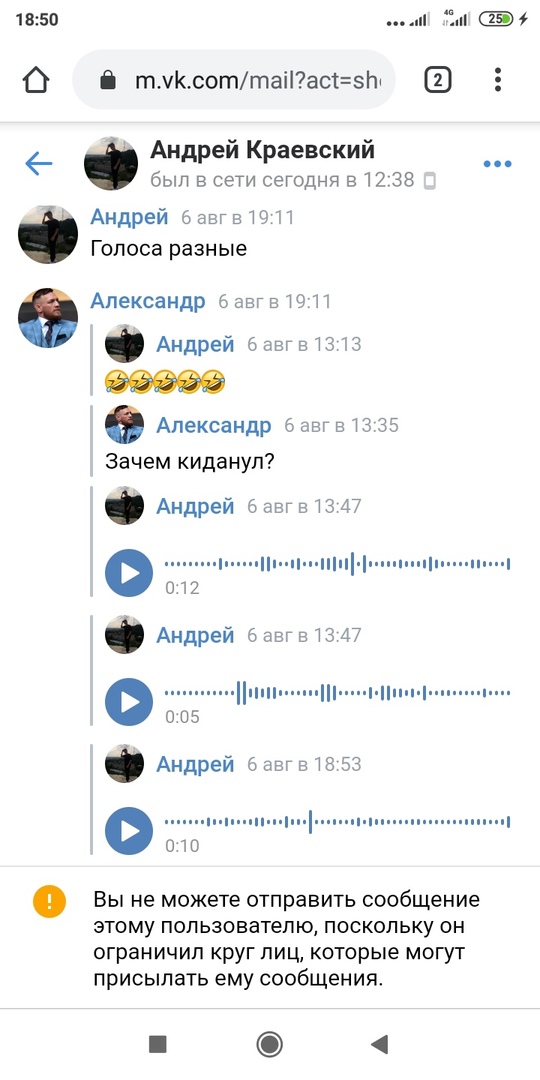Image resolution: width=540 pixels, height=1080 pixels.
Task: Tap the m.vk.com address bar
Action: pos(234,80)
